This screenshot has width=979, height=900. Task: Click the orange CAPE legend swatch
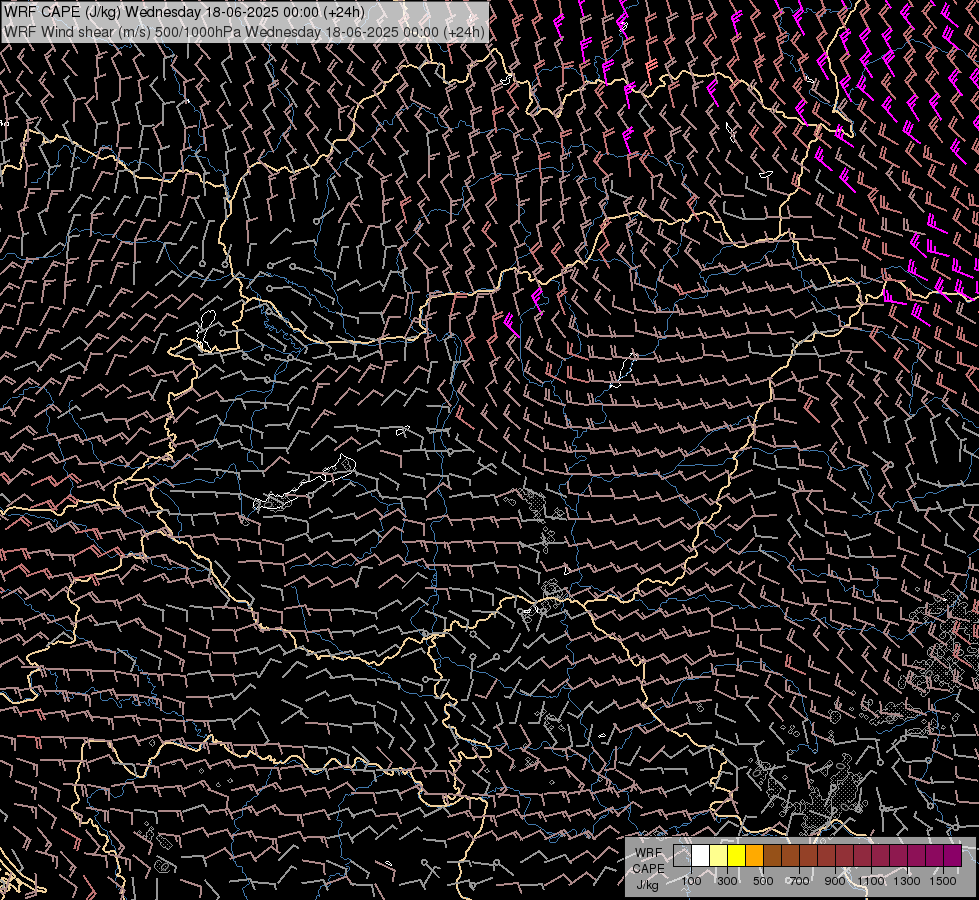click(754, 855)
